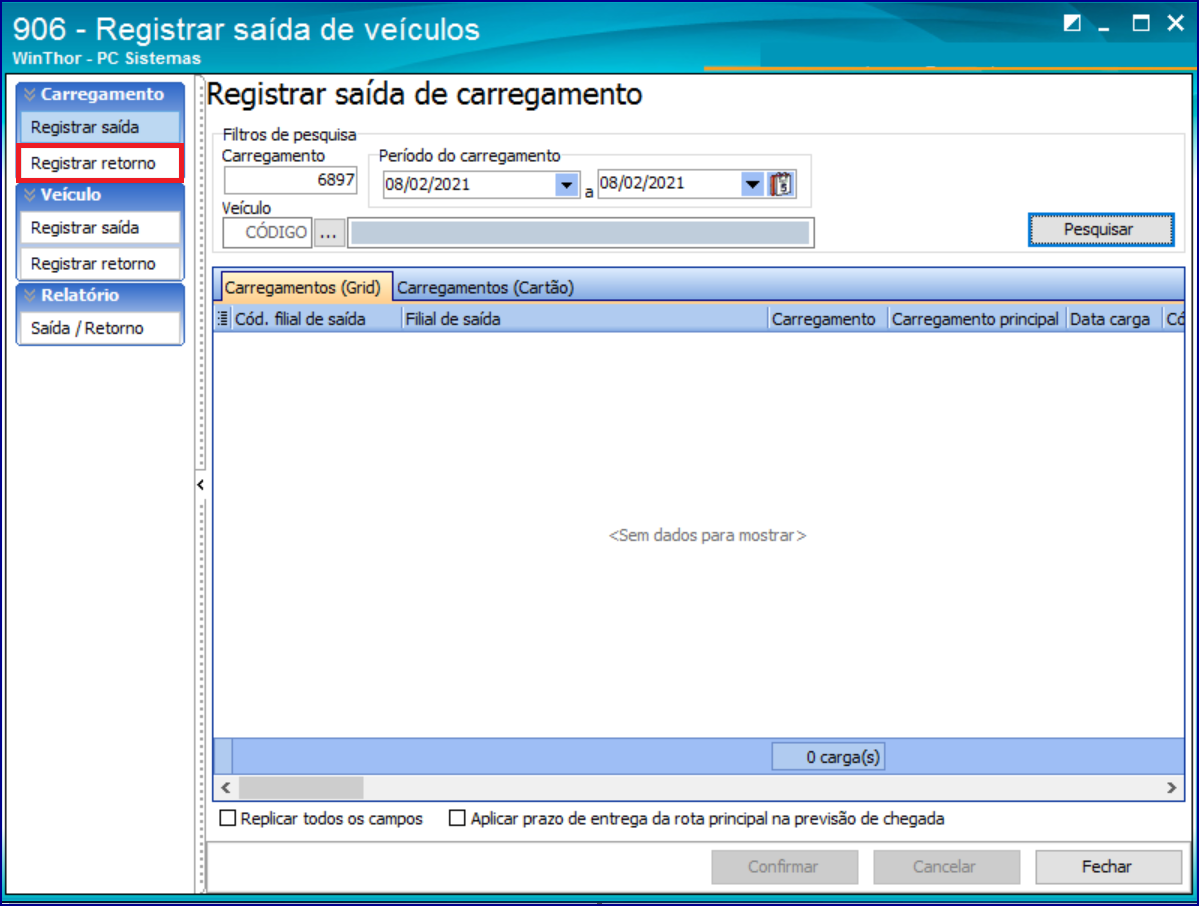Sort by Carregamento column header
The image size is (1199, 906).
coord(828,319)
